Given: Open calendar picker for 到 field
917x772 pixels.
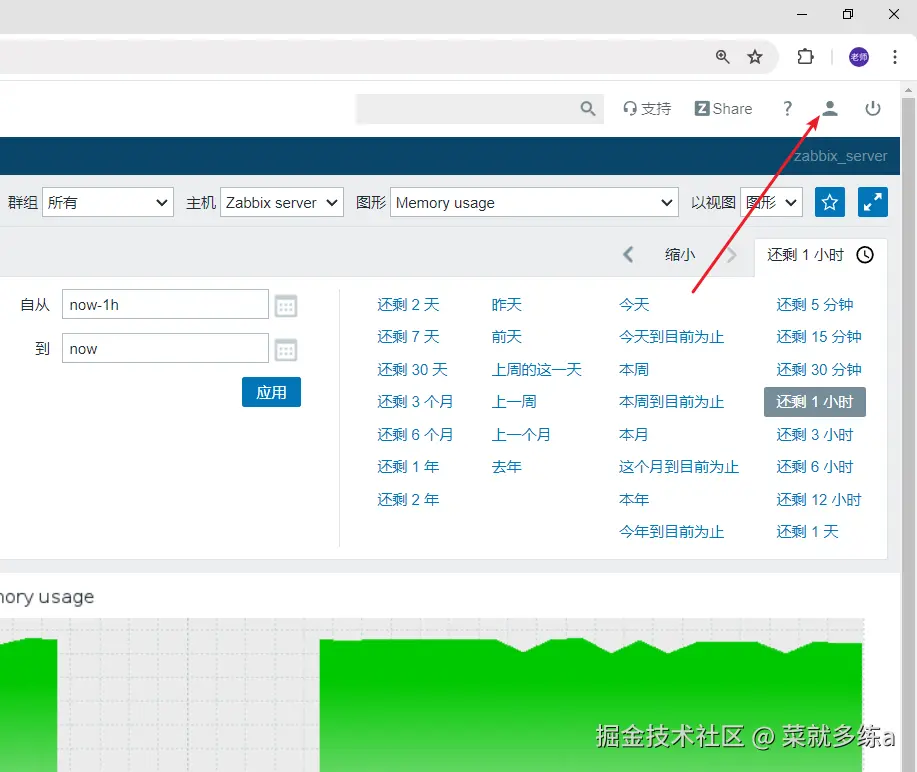Looking at the screenshot, I should (x=286, y=350).
